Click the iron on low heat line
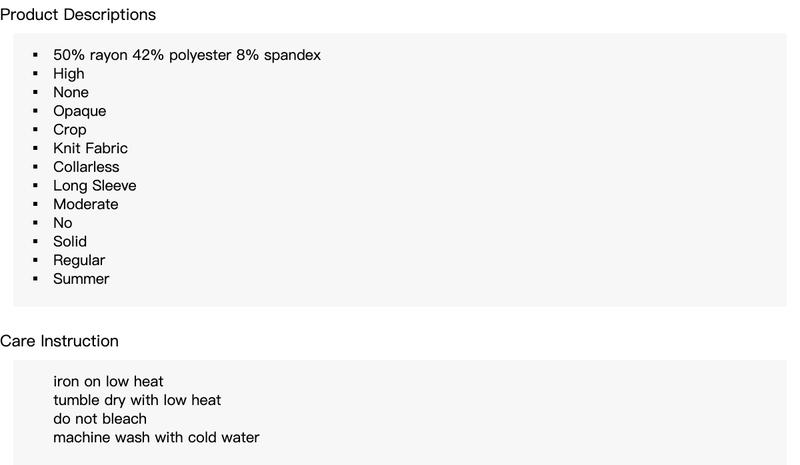The width and height of the screenshot is (800, 465). point(108,381)
